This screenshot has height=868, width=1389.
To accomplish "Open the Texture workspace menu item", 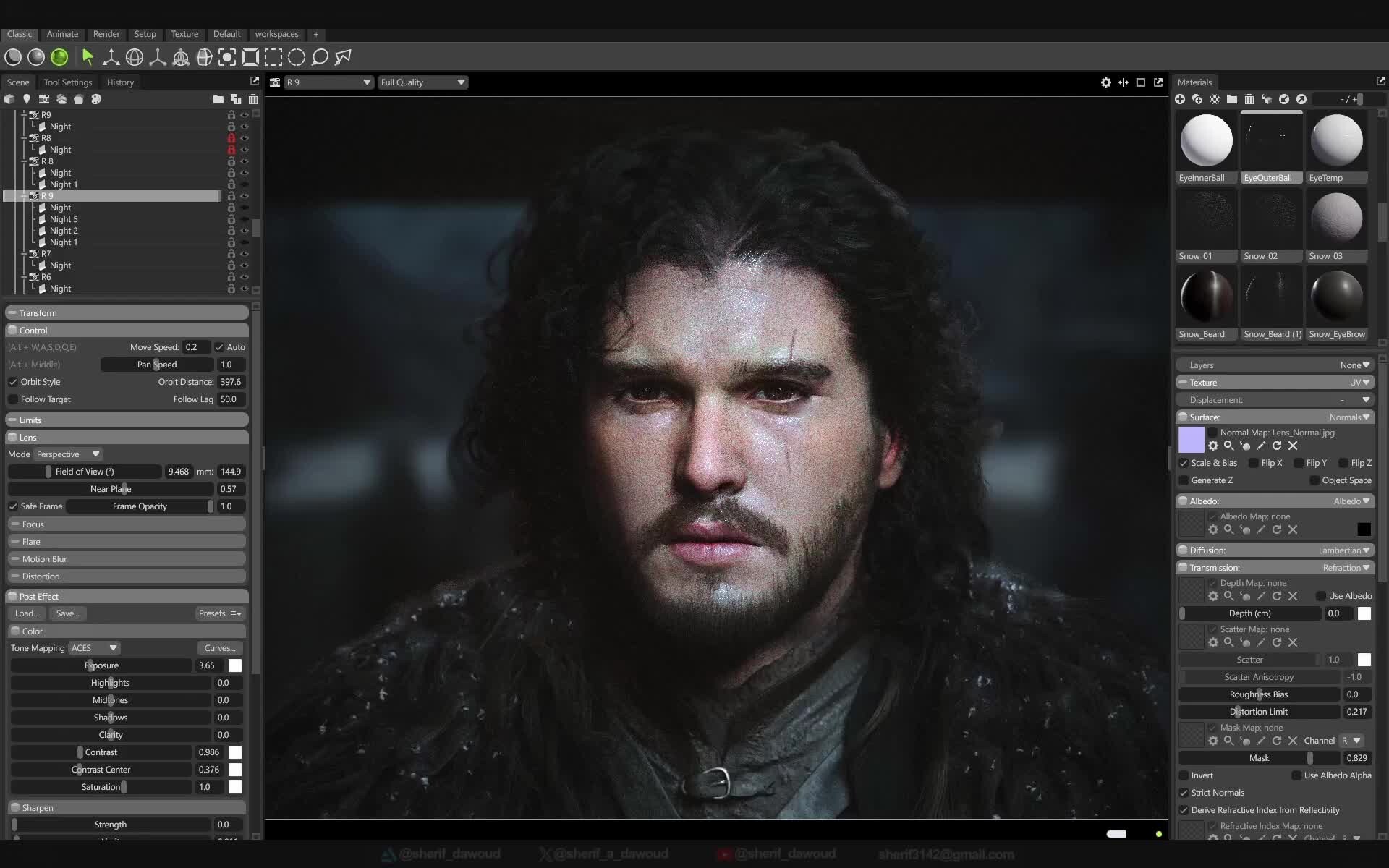I will [184, 34].
